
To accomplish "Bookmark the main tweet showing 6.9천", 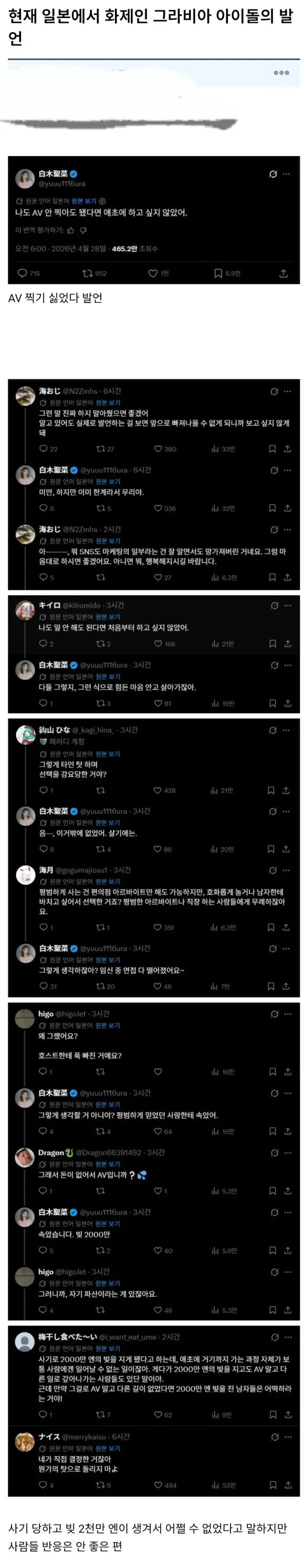I will click(x=218, y=273).
